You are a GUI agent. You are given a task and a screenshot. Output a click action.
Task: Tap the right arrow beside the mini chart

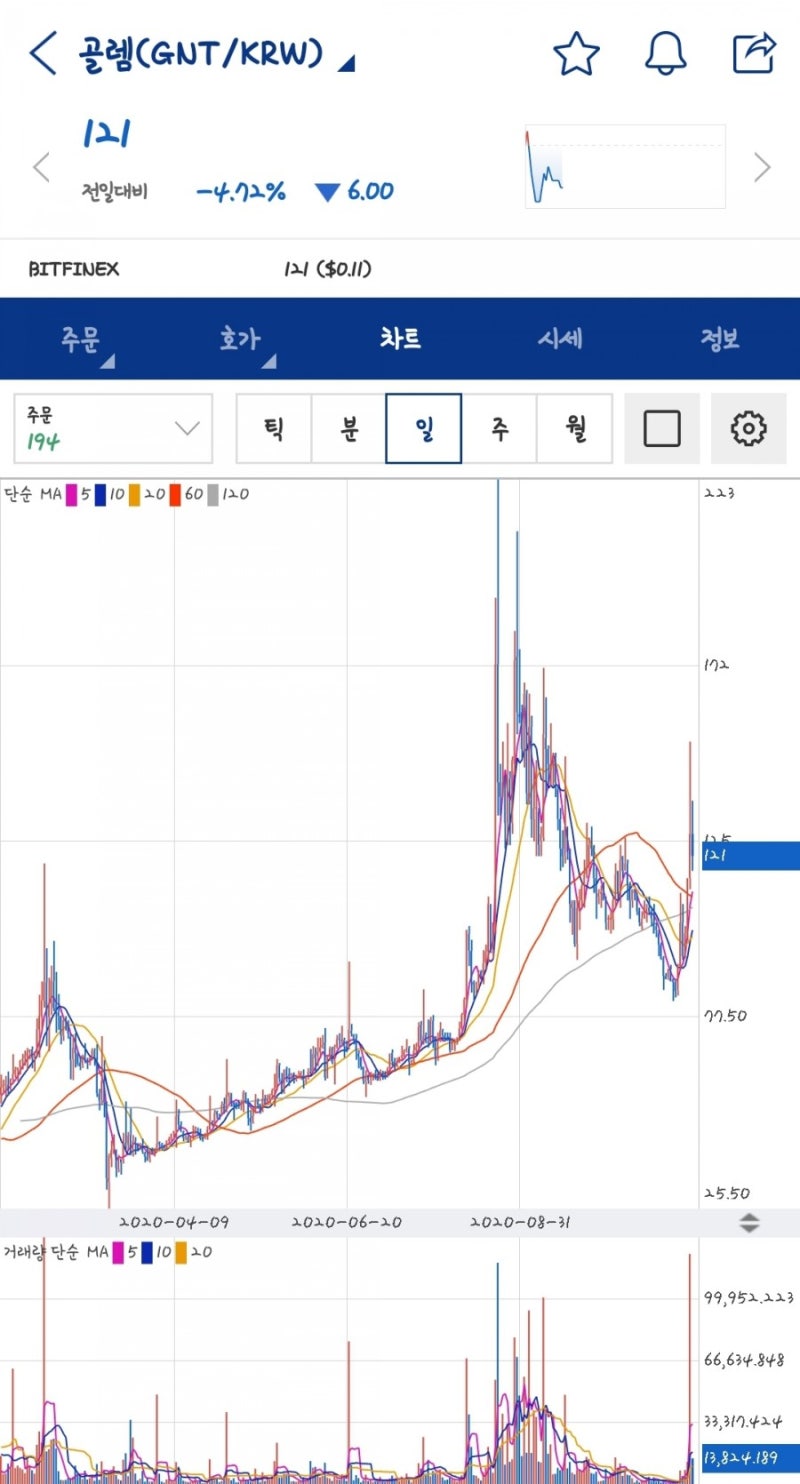coord(762,167)
